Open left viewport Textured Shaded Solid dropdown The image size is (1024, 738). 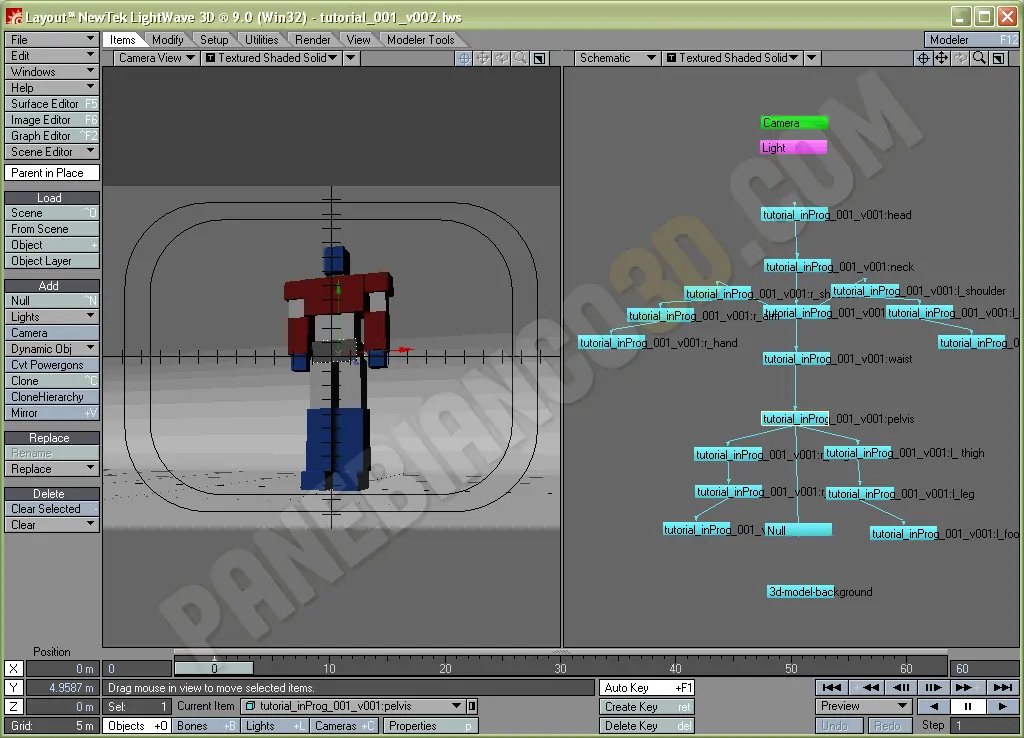[x=271, y=58]
